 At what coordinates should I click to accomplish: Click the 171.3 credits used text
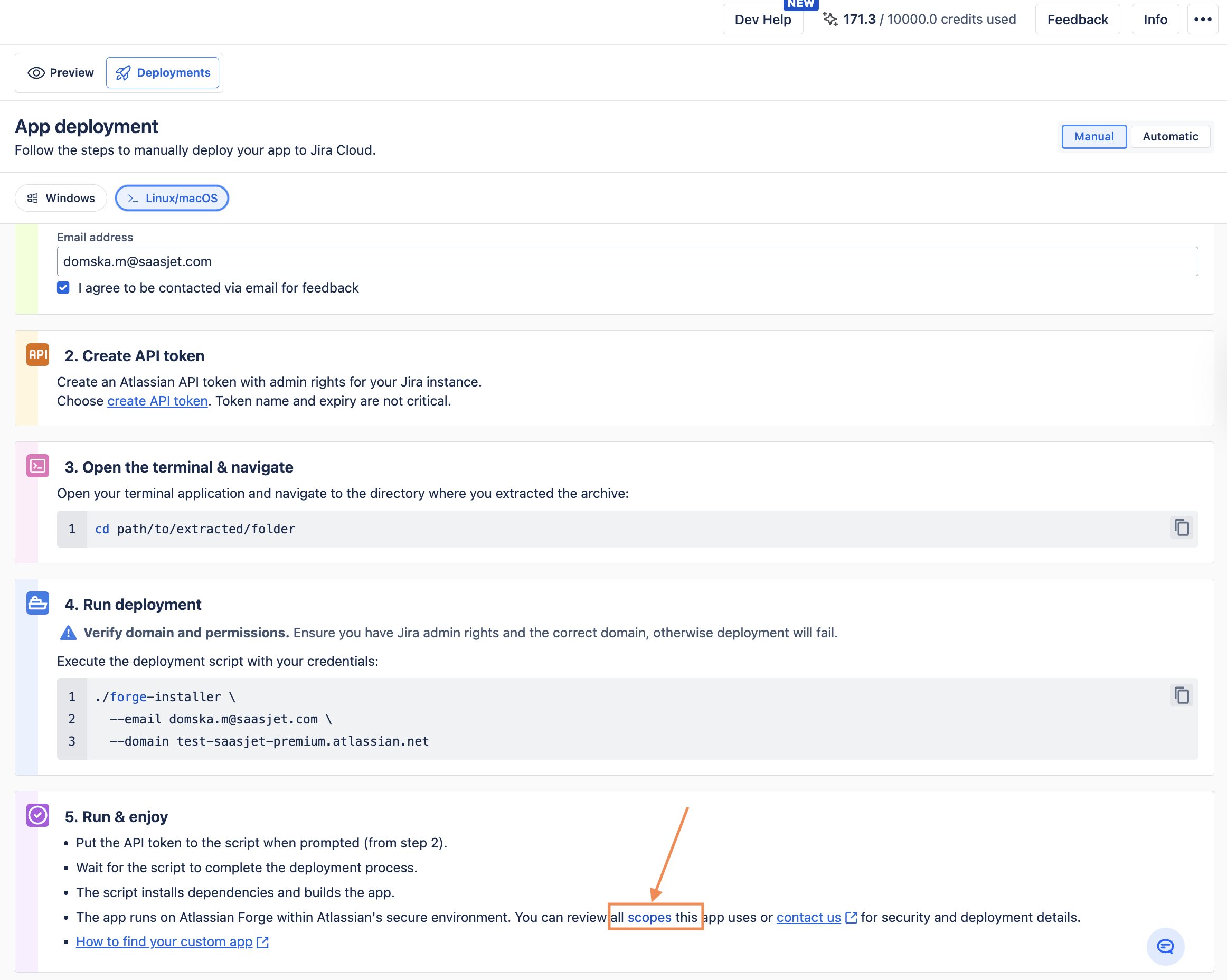pos(929,20)
